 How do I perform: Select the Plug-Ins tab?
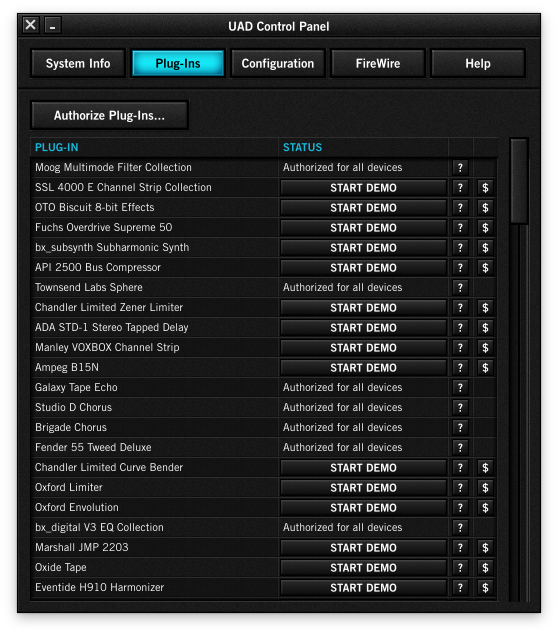tap(178, 63)
